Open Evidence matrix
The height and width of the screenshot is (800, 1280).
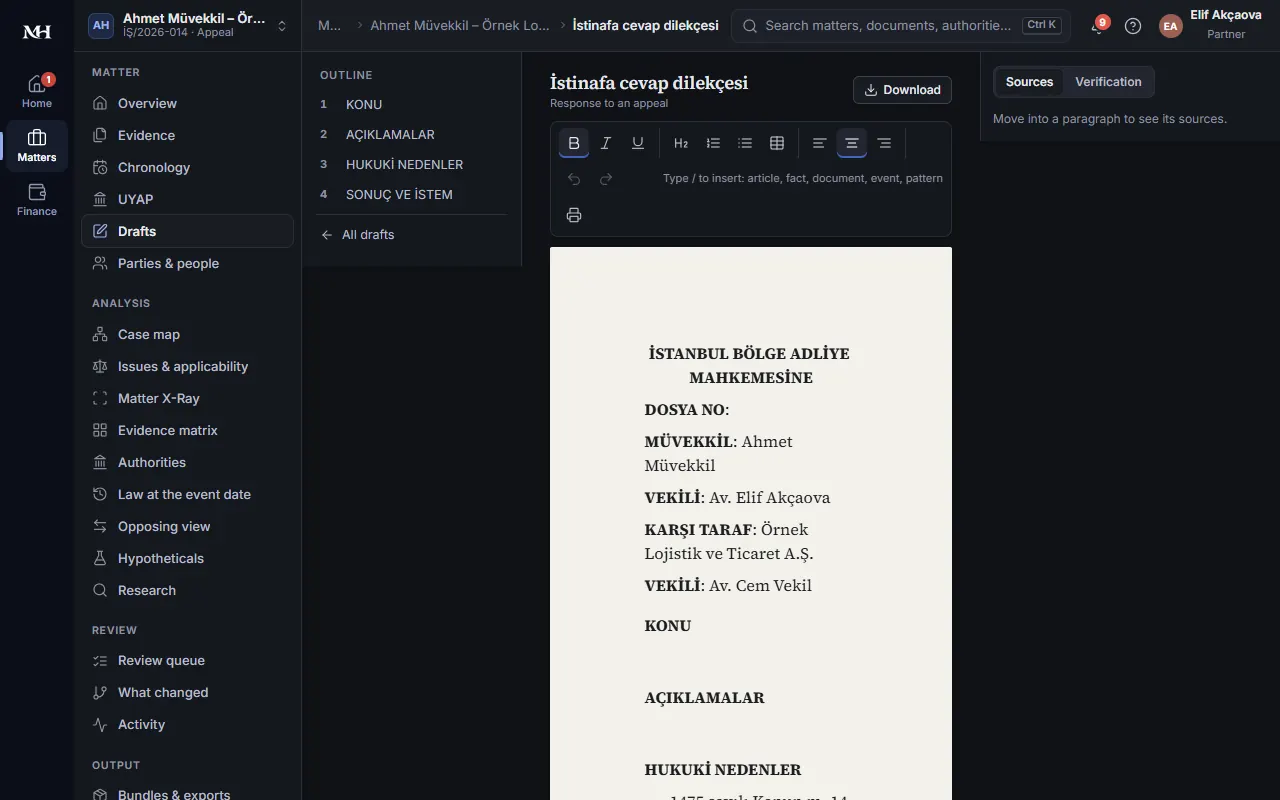[x=187, y=430]
